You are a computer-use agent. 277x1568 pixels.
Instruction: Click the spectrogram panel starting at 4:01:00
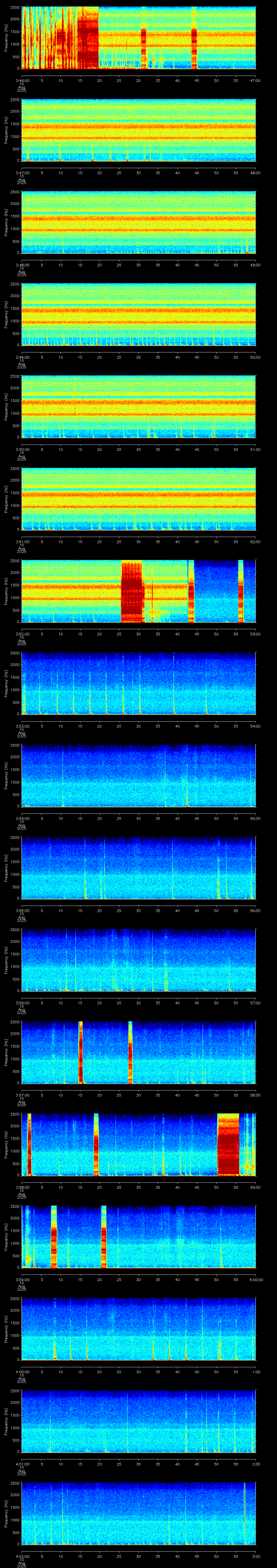coord(138,1422)
